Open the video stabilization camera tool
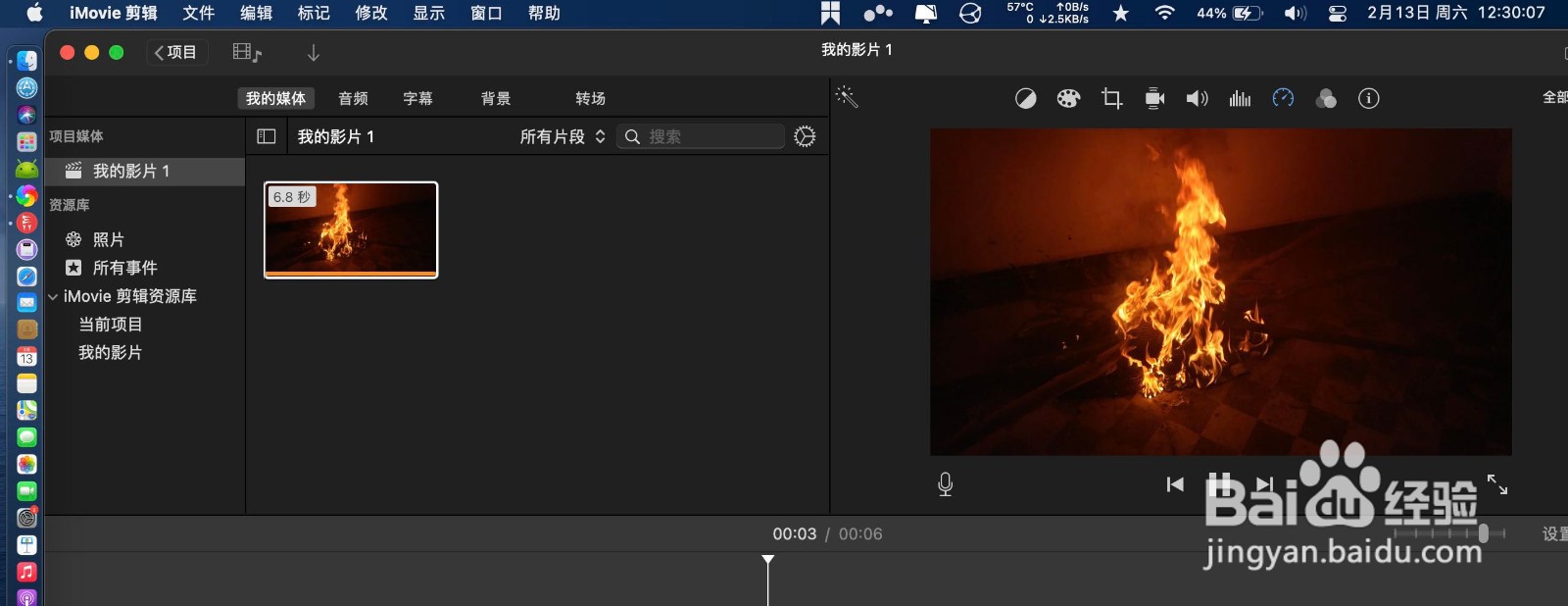Screen dimensions: 1568x606 point(1154,98)
